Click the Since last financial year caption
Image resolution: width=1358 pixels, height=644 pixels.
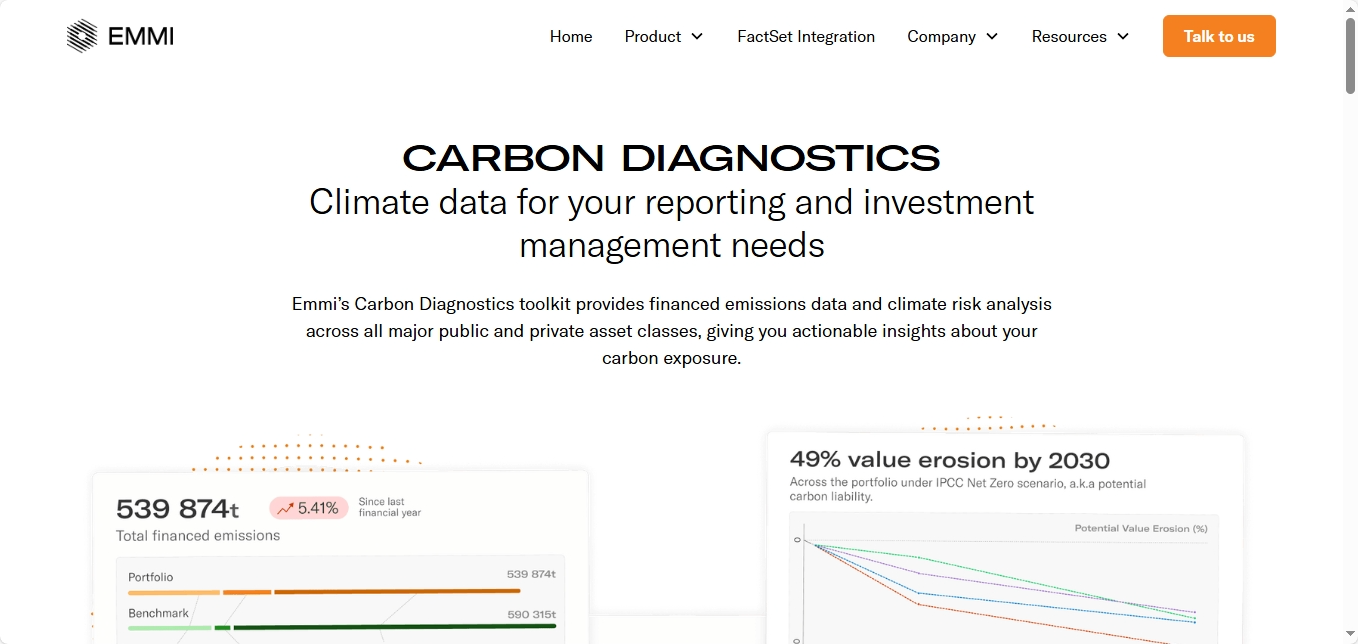click(x=388, y=507)
